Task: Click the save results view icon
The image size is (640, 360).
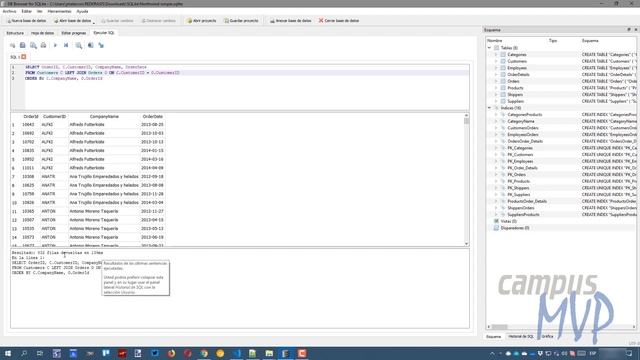Action: [91, 45]
